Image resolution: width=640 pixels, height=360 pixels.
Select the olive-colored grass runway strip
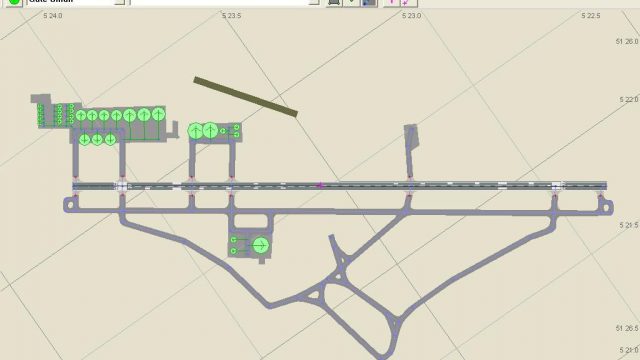coord(245,97)
